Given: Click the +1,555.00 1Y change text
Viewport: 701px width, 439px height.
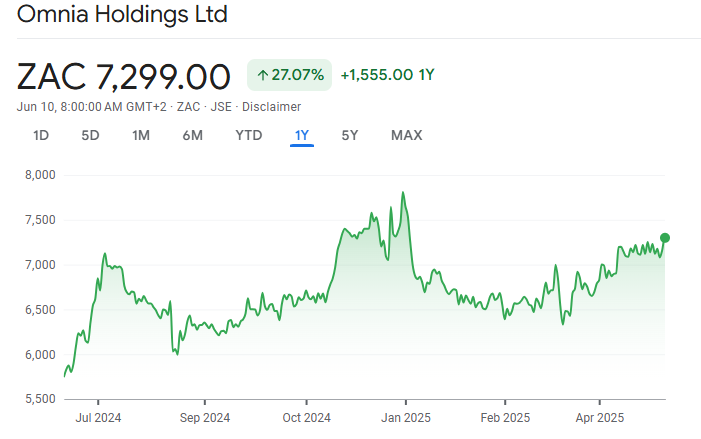Looking at the screenshot, I should point(388,75).
